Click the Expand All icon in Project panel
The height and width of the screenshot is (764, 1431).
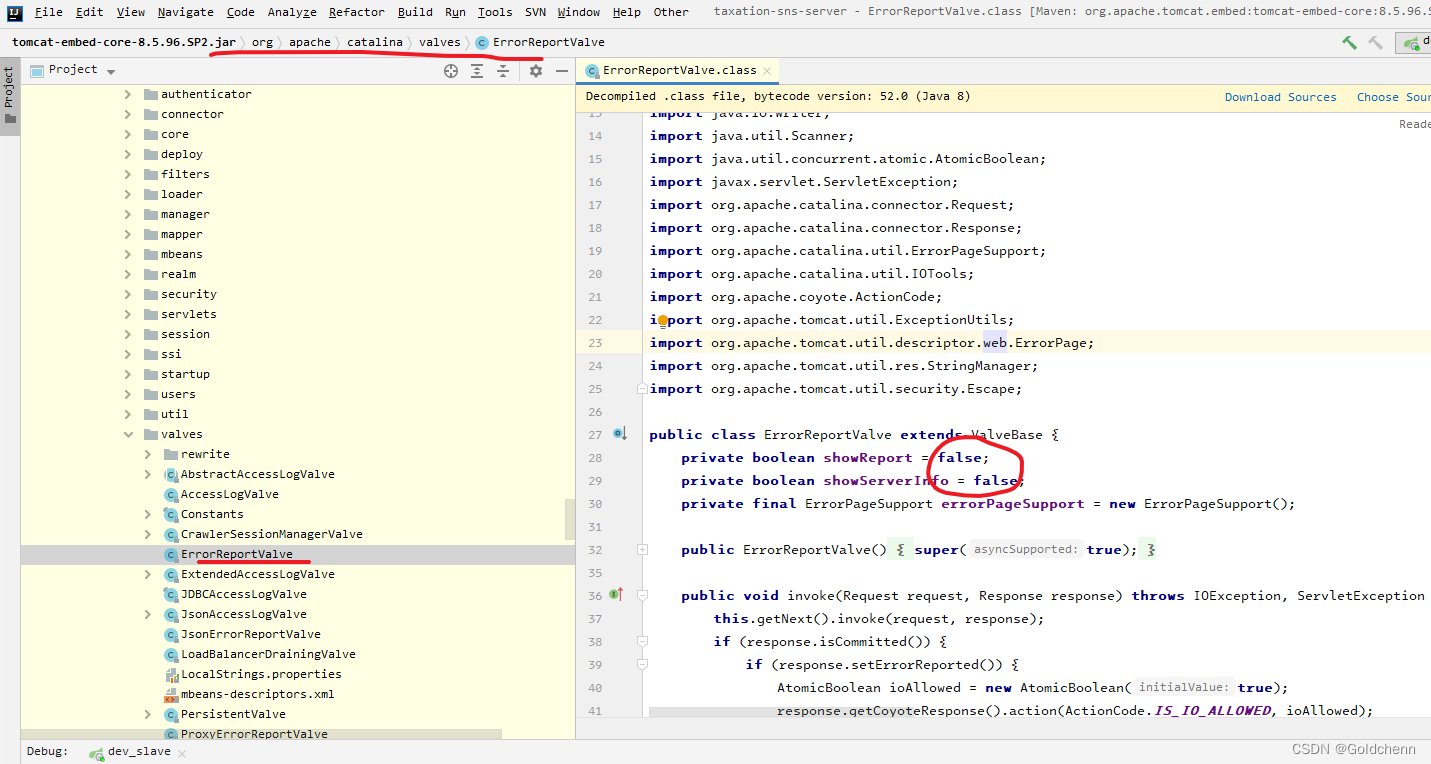pos(477,70)
